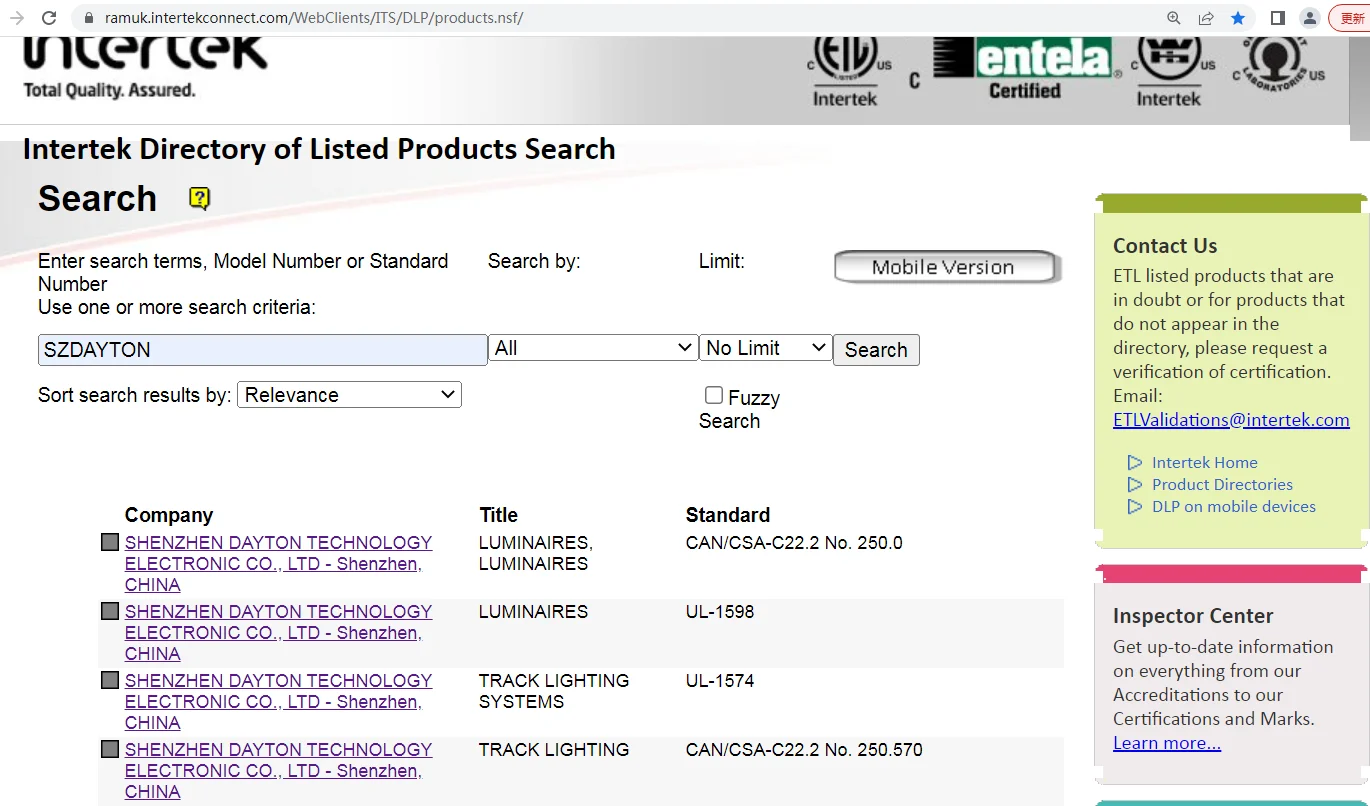
Task: Open the Shenzhen Dayton link for UL-1598
Action: pos(278,633)
